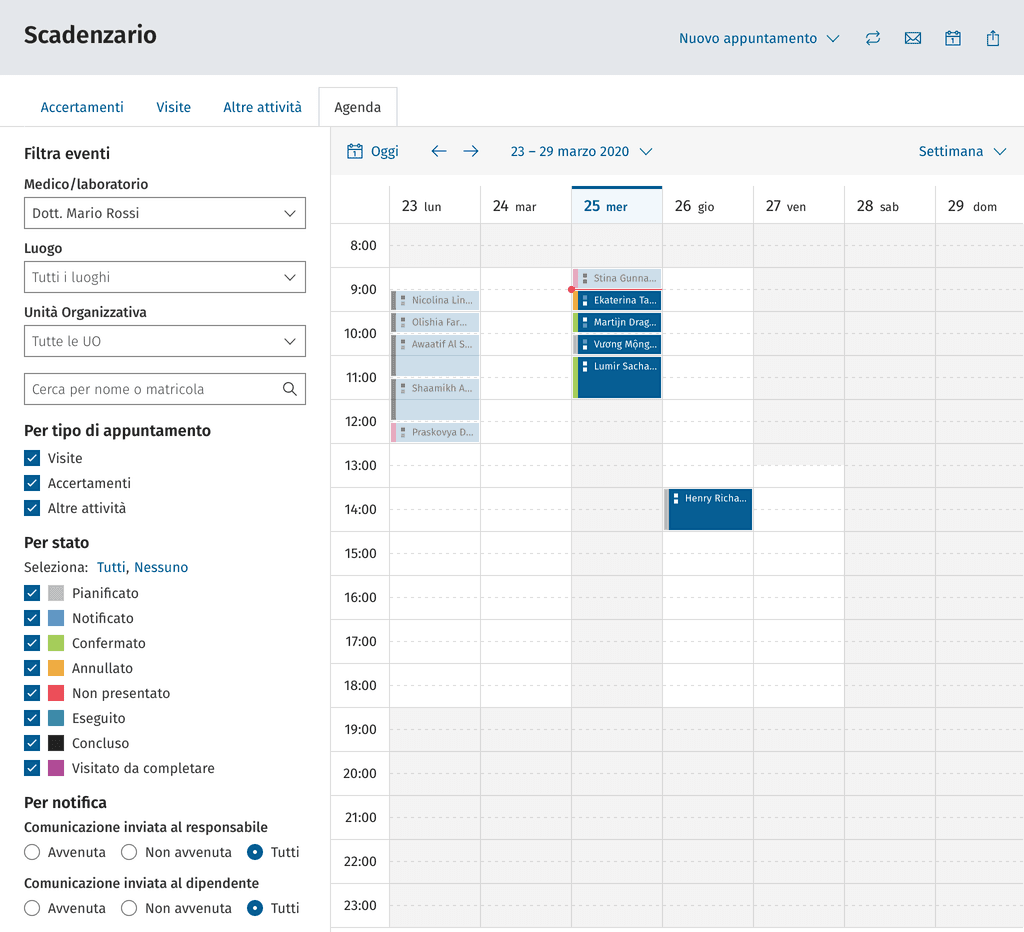This screenshot has width=1024, height=932.
Task: Open Medico/laboratorio dropdown Dott. Mario Rossi
Action: (165, 214)
